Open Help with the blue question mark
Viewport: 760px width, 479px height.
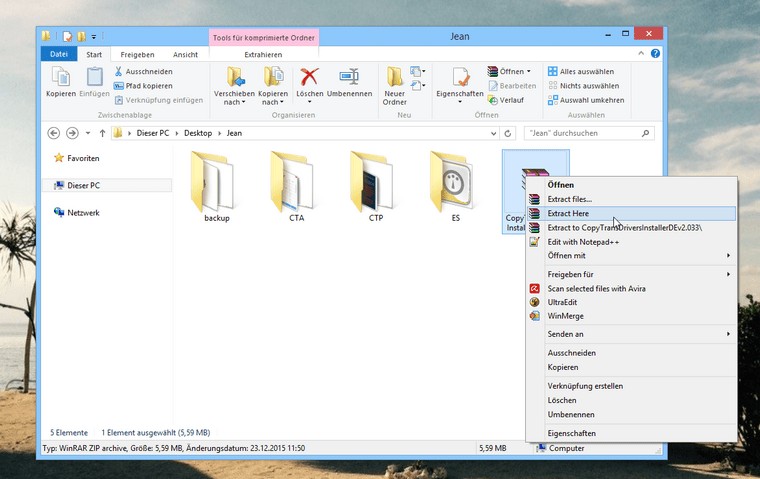point(655,53)
